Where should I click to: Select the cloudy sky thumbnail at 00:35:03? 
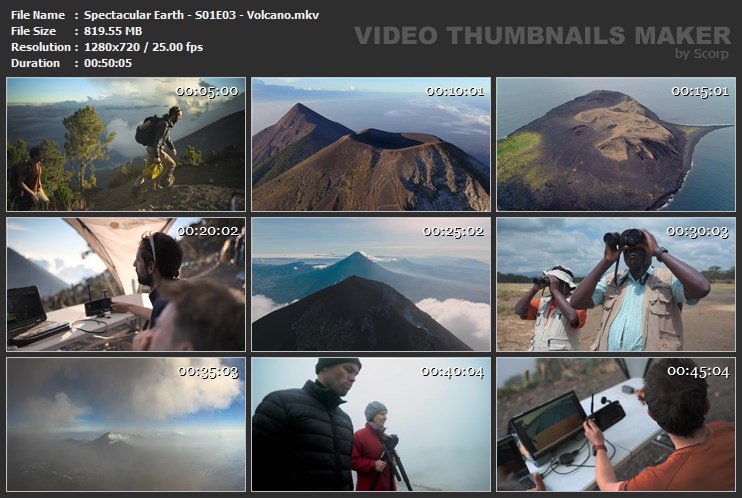coord(126,425)
